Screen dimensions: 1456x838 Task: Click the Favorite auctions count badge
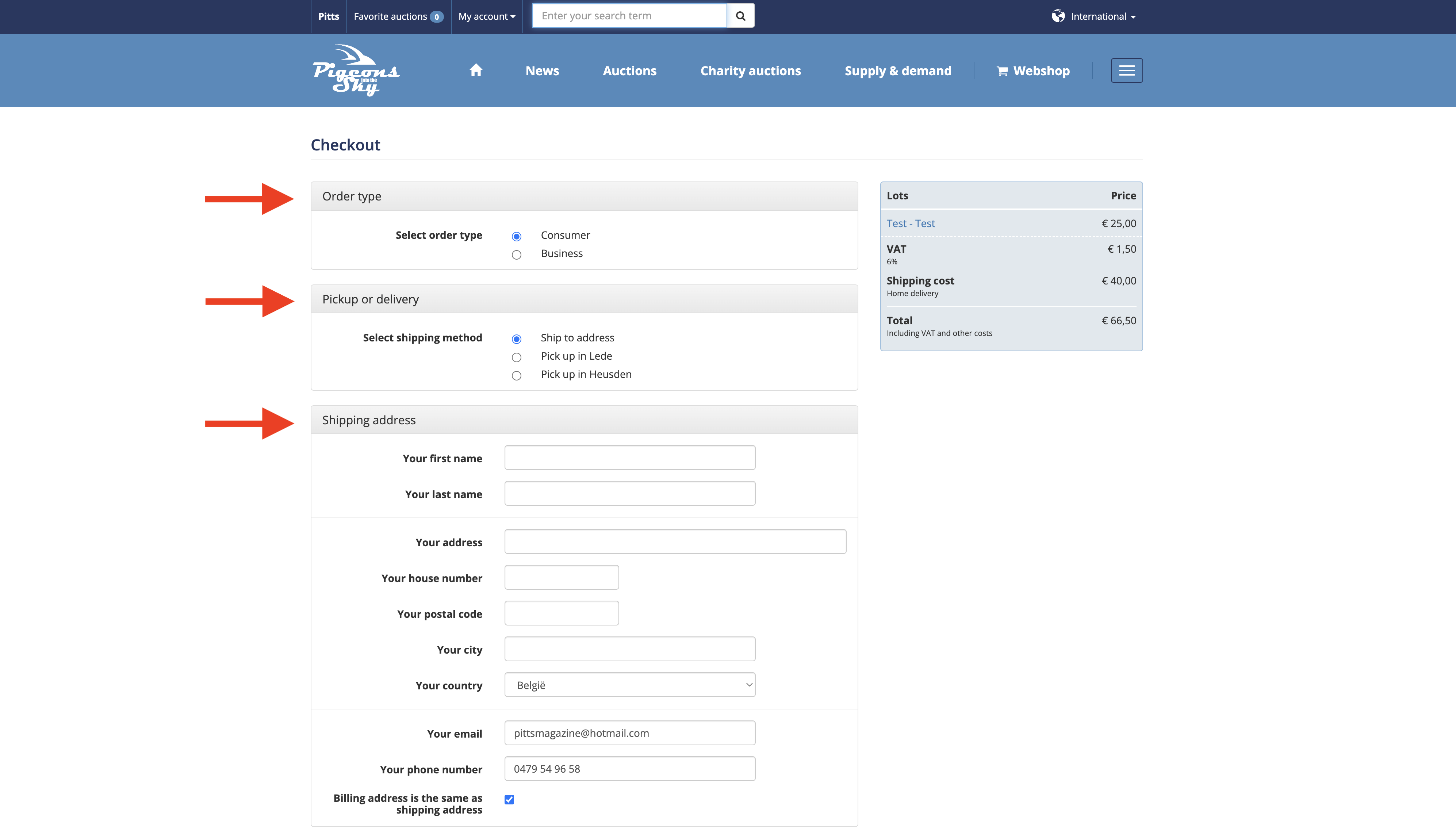coord(437,17)
